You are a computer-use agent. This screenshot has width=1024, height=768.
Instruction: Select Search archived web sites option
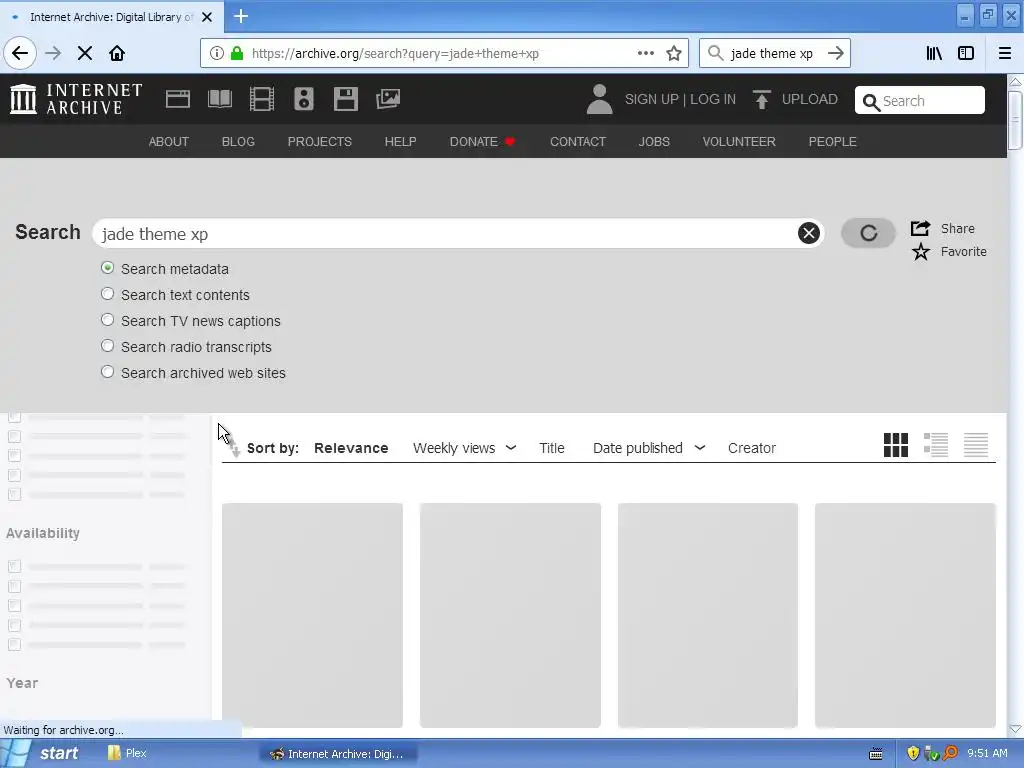pos(107,372)
